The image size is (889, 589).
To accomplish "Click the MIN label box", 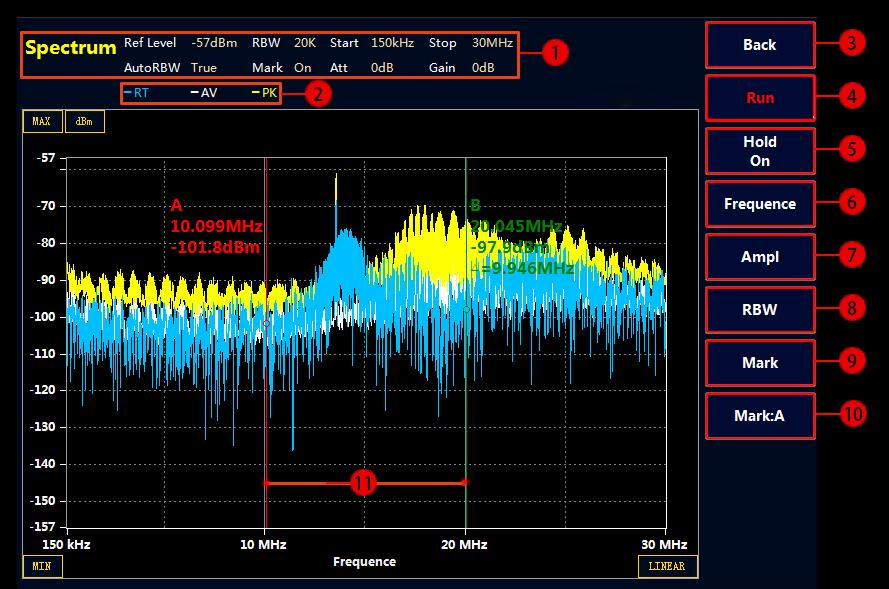I will [x=41, y=566].
